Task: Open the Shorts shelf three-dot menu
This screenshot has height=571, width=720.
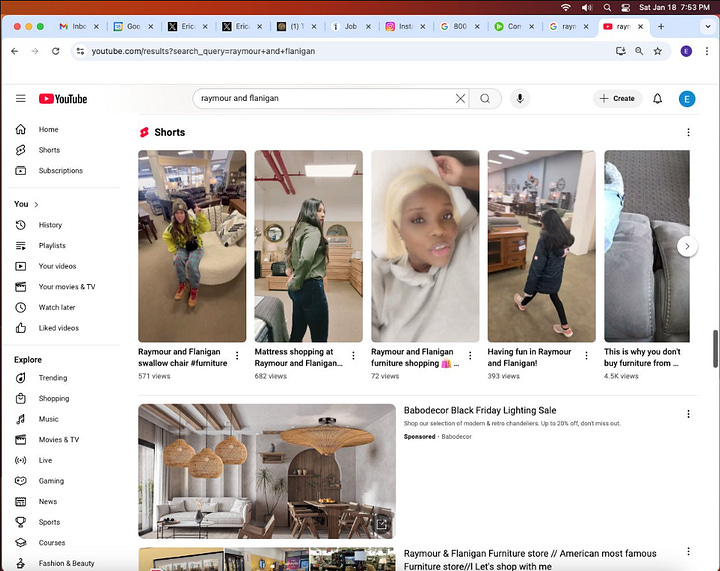Action: point(688,132)
